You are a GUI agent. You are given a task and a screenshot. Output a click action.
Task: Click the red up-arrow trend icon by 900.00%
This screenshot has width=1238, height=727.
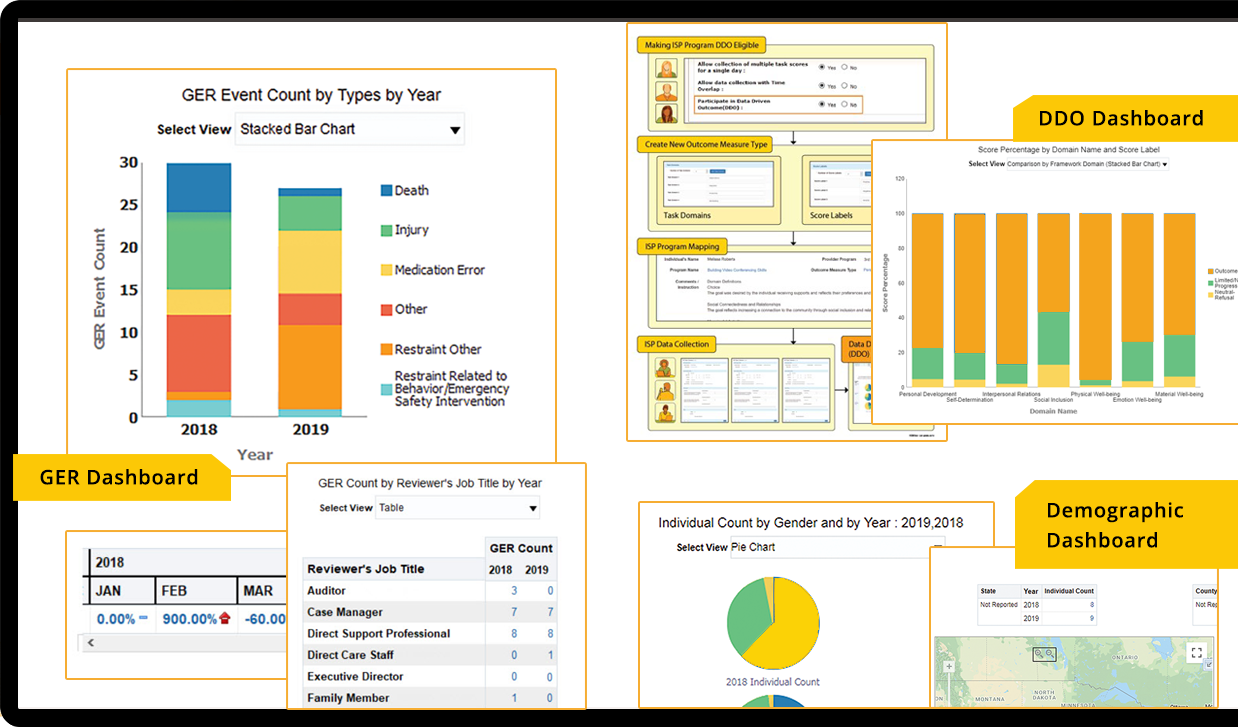(225, 619)
